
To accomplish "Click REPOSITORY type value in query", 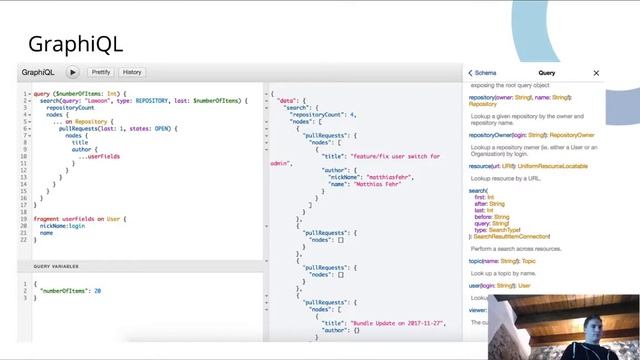I will point(151,101).
